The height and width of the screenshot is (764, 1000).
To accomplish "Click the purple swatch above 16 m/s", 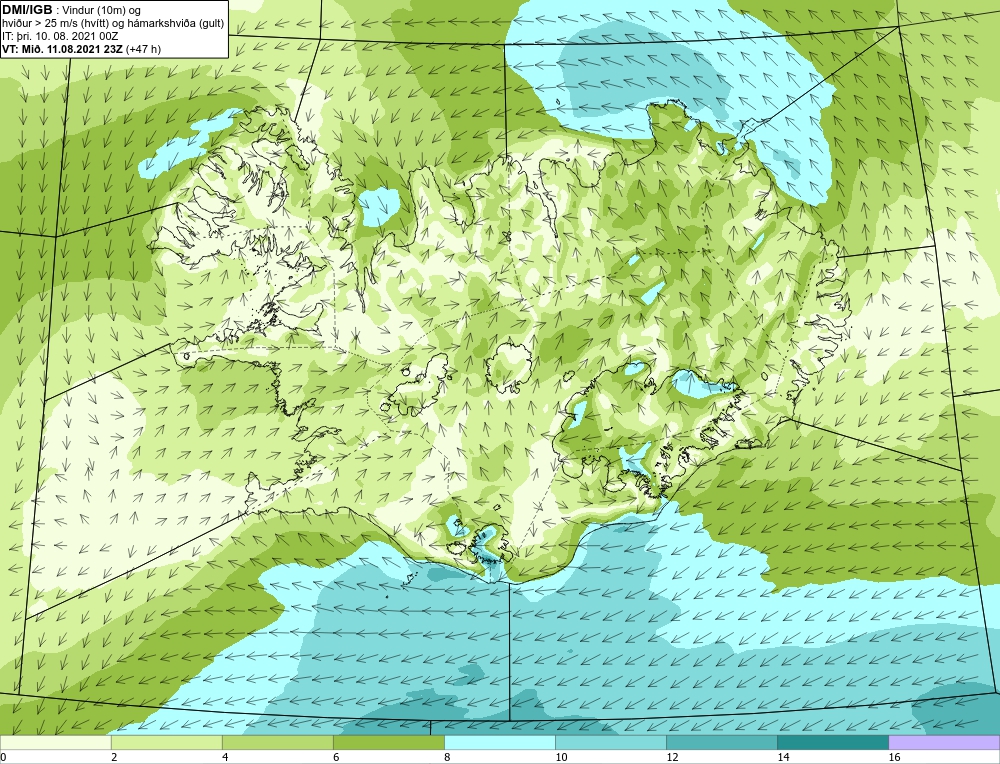I will [x=944, y=743].
